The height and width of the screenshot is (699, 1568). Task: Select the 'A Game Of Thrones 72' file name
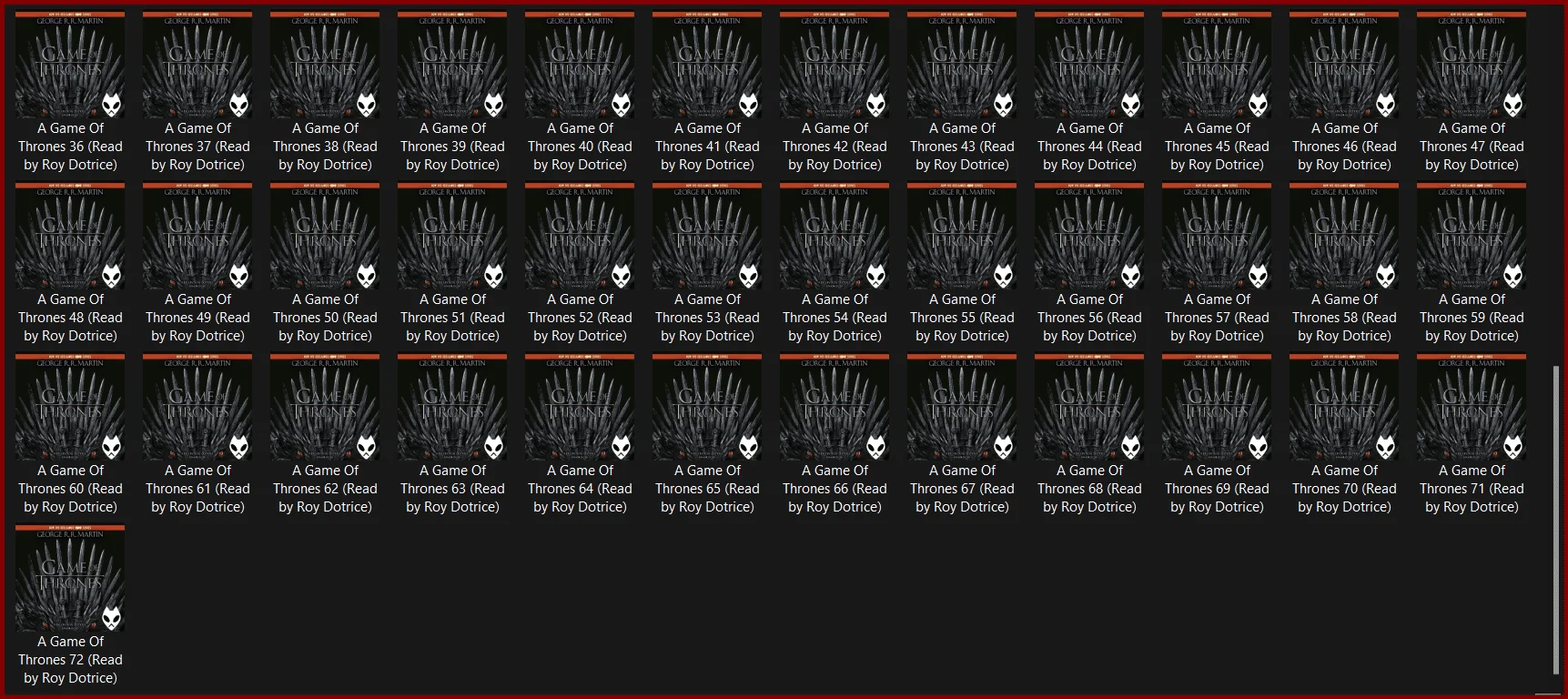(x=70, y=660)
